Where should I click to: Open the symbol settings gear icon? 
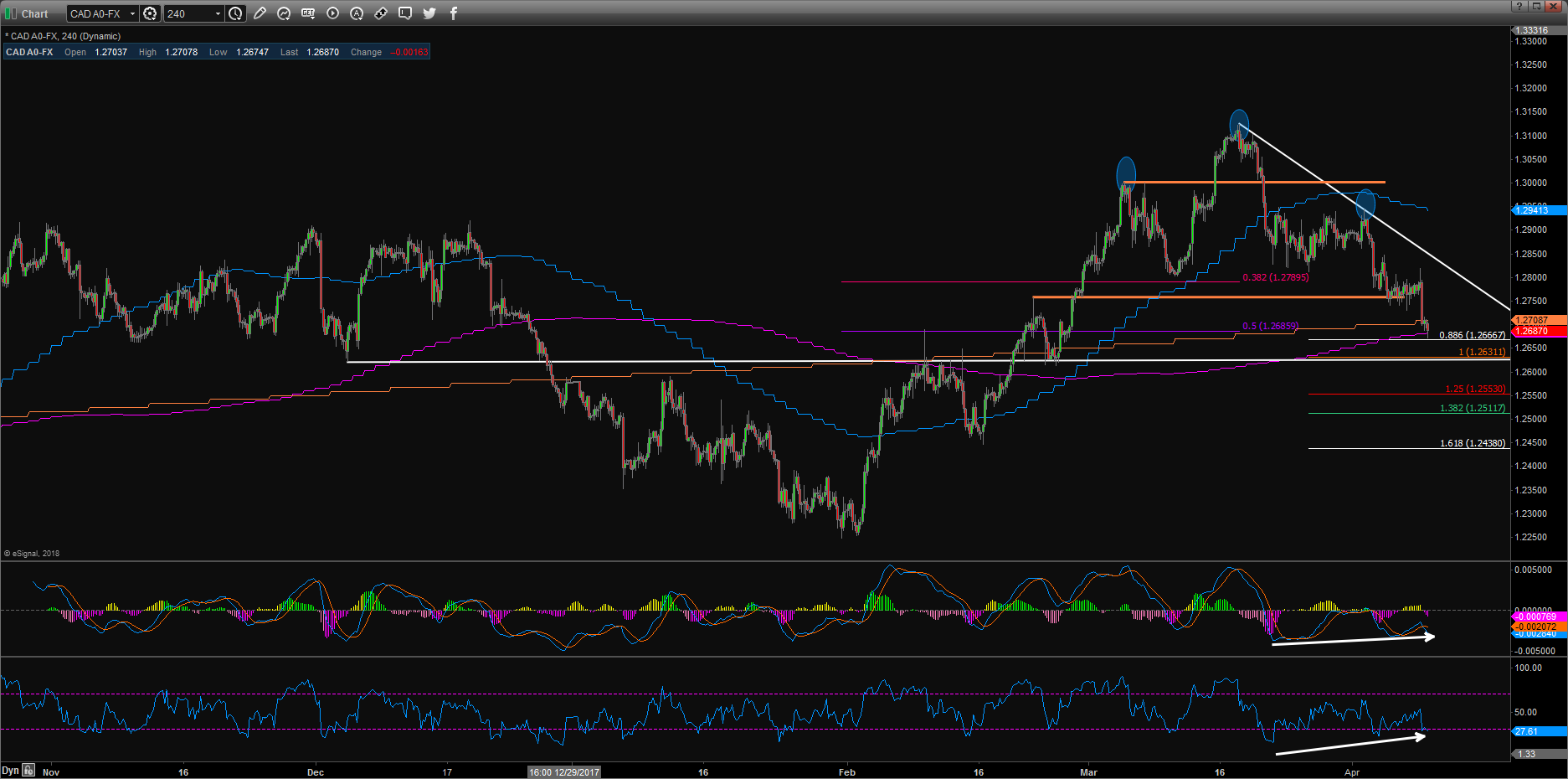[150, 13]
